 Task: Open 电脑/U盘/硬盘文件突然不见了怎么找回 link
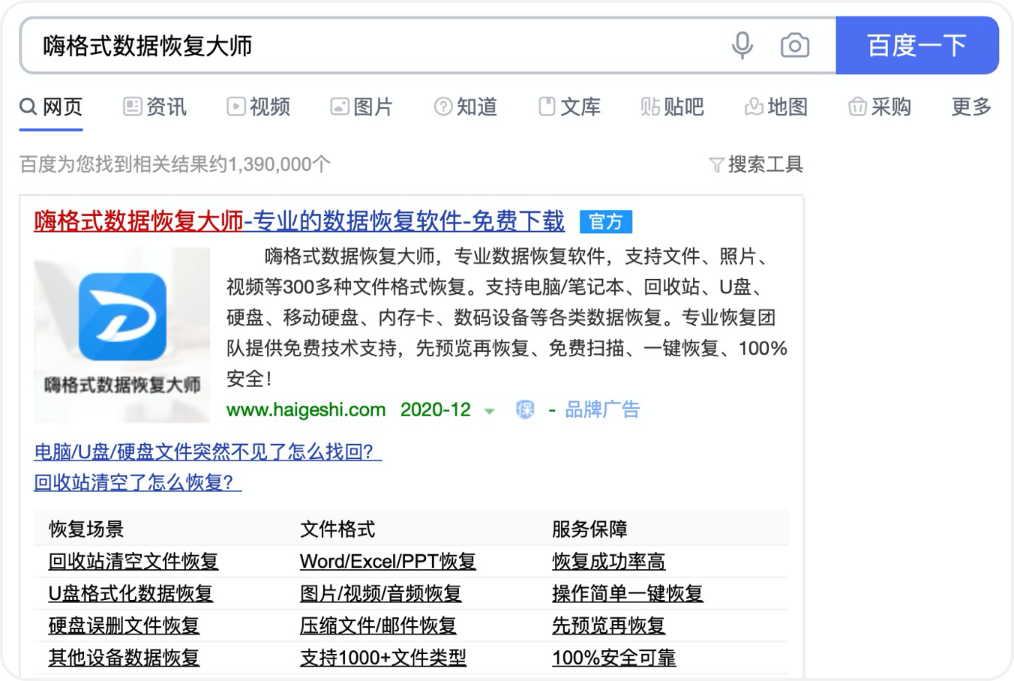208,451
